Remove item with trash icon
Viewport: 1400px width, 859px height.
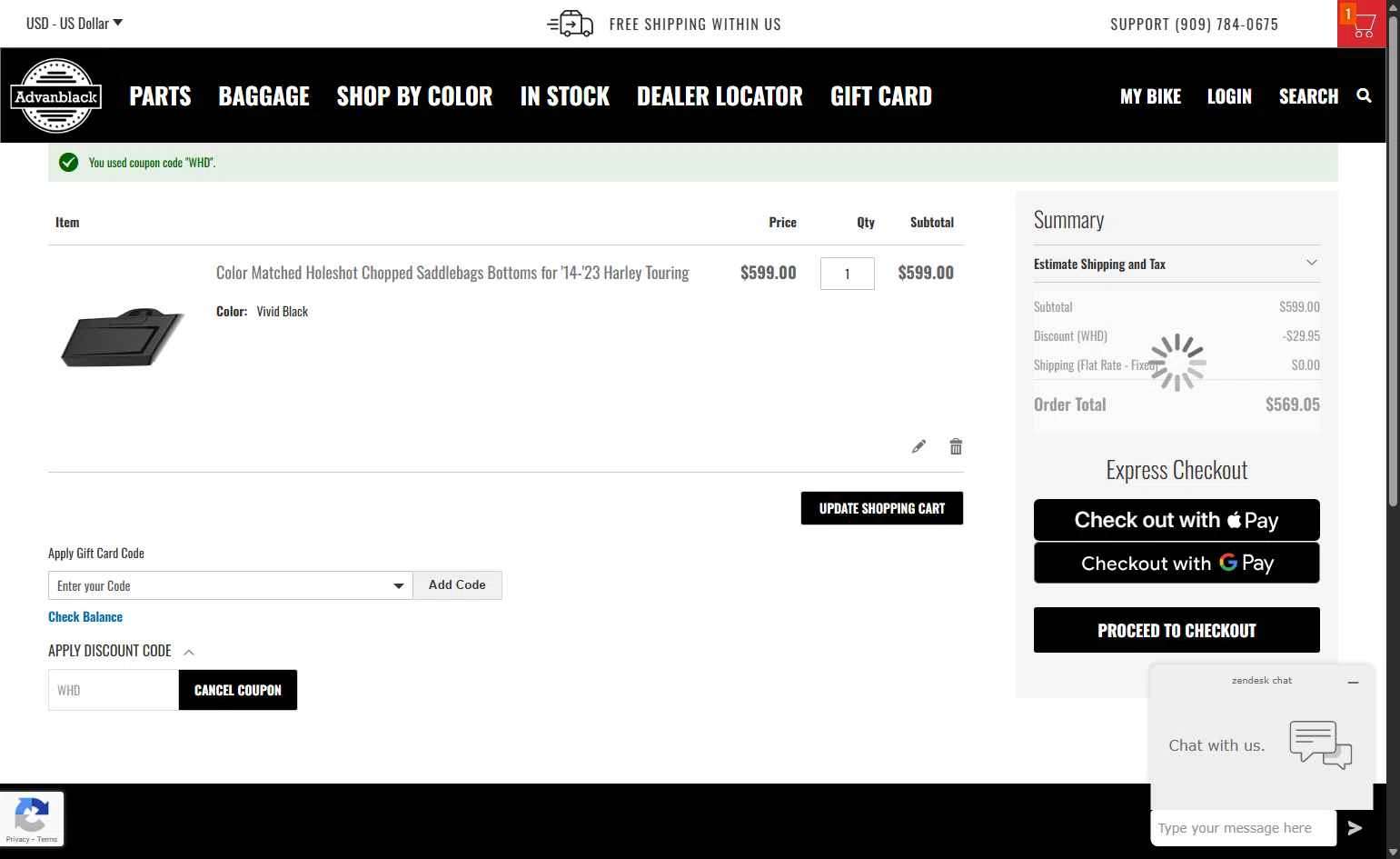(x=956, y=446)
